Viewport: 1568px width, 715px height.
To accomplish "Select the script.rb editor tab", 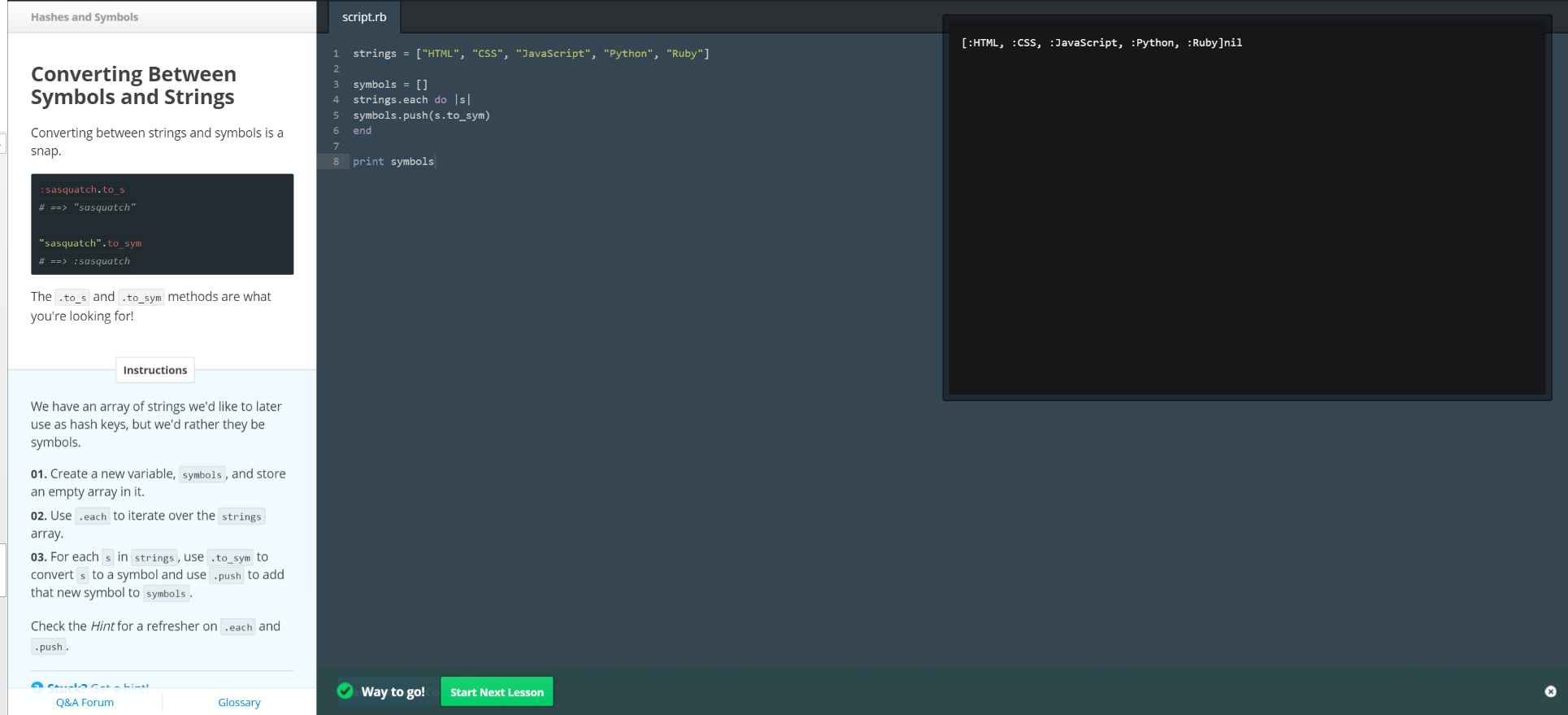I will tap(364, 17).
